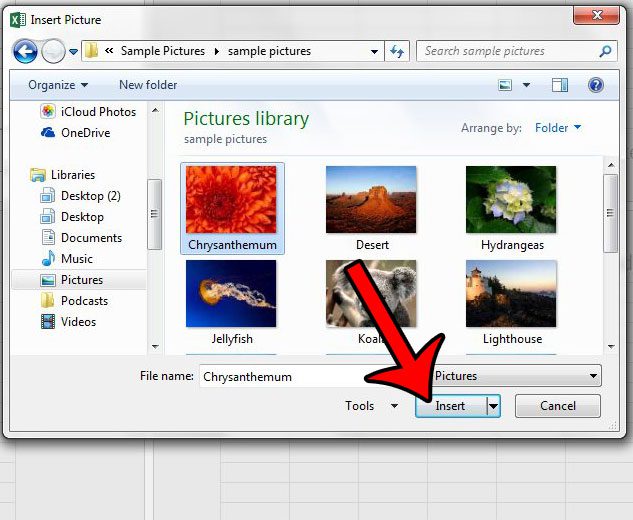Viewport: 633px width, 520px height.
Task: Click the navigation pane scroll up arrow
Action: [x=155, y=110]
